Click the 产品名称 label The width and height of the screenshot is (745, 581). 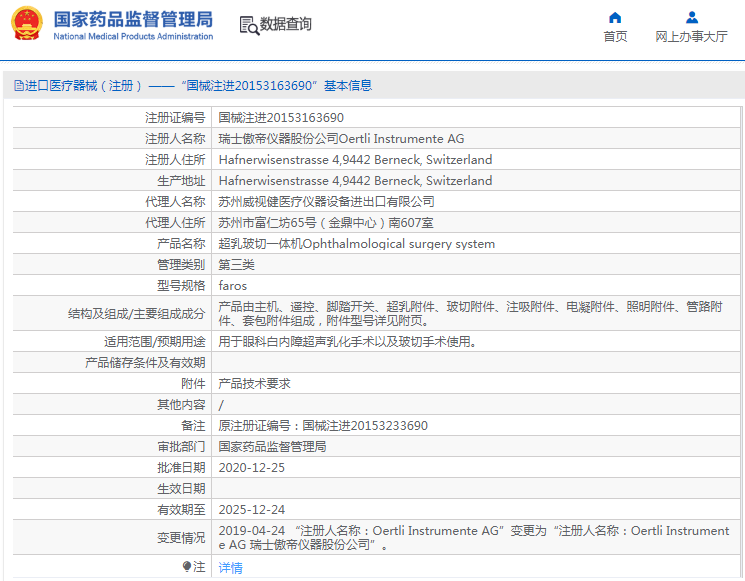181,244
